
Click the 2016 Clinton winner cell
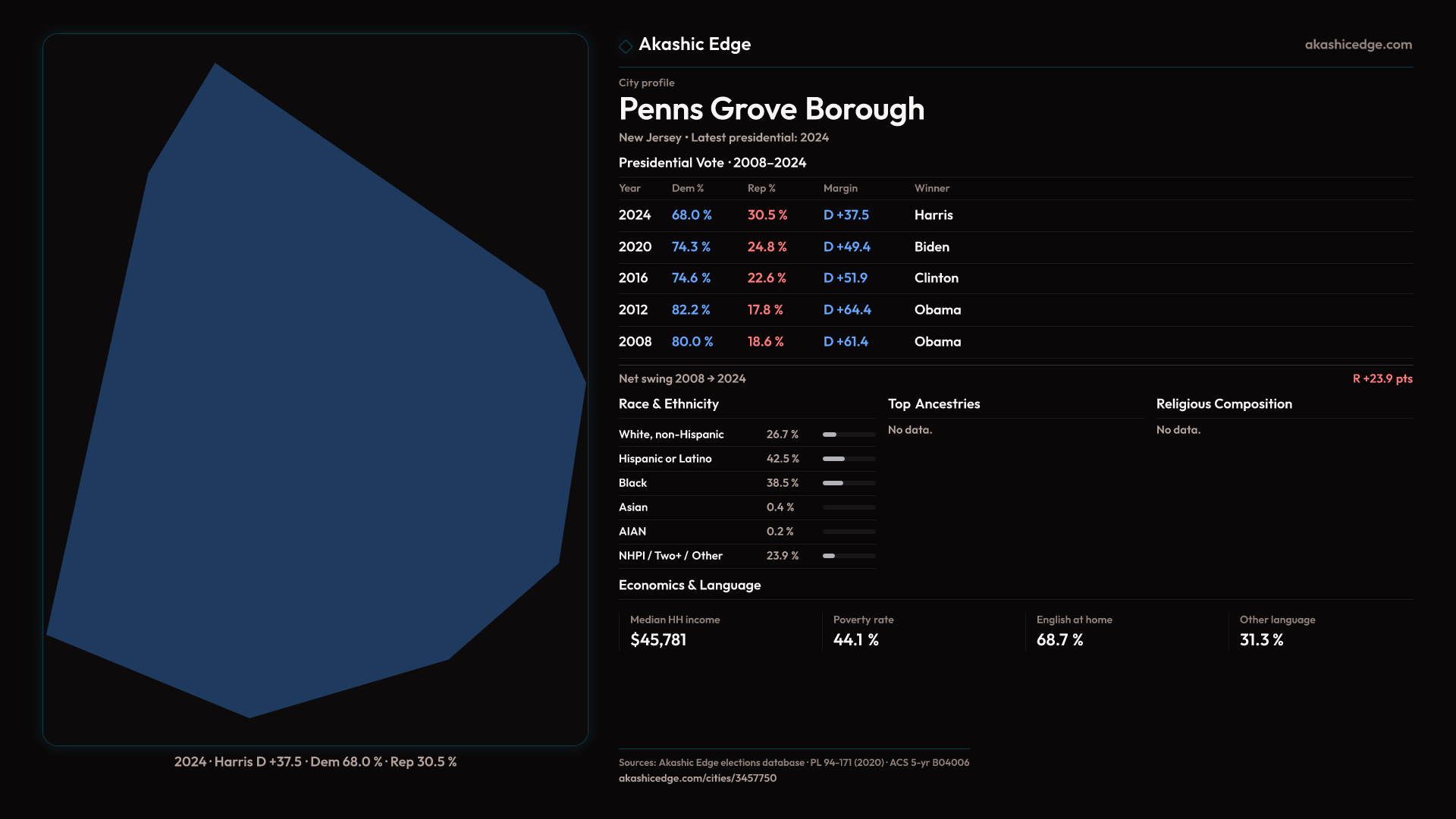936,278
